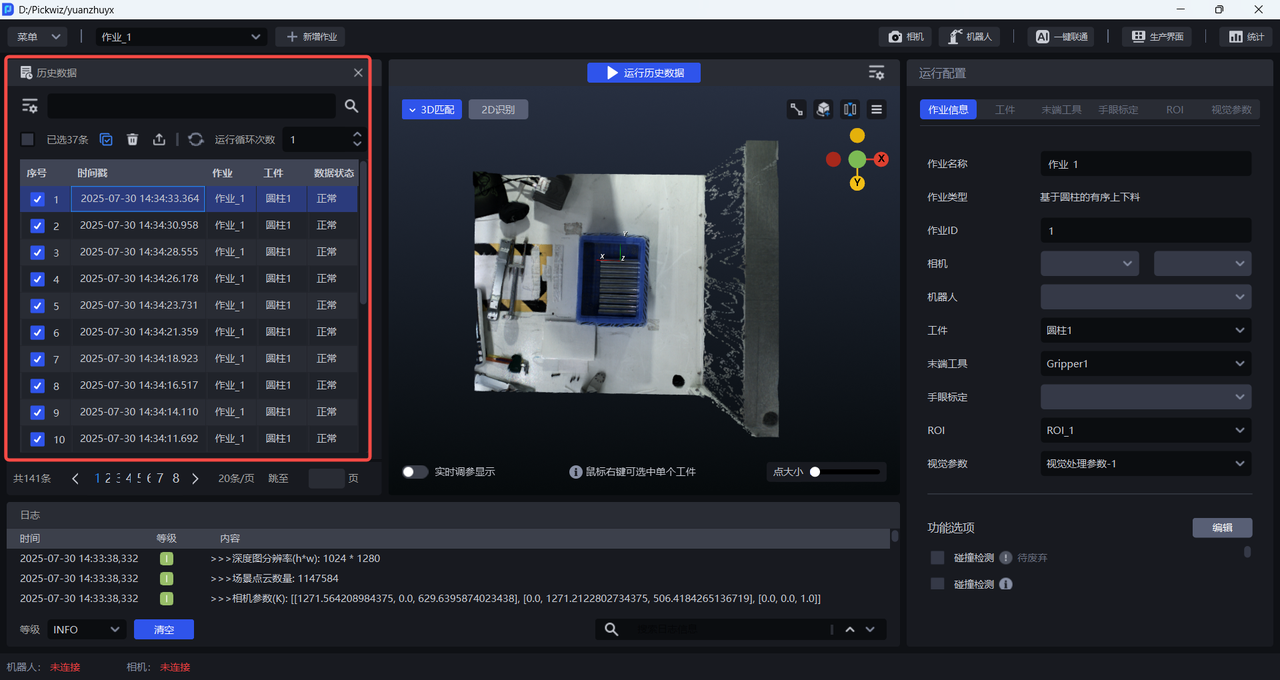
Task: Open the 视觉参数 tab in 运行配置
Action: [1231, 110]
